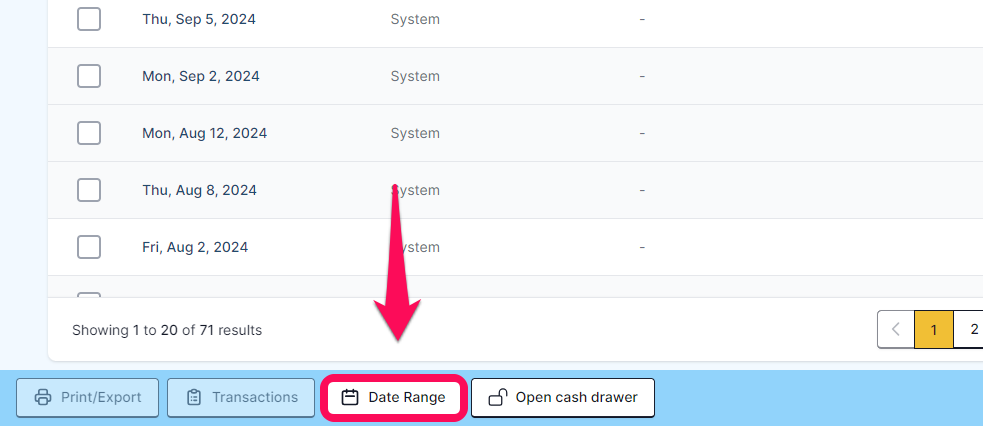Tick the Mon, Sep 2, 2024 row checkbox
Viewport: 983px width, 426px height.
(89, 76)
